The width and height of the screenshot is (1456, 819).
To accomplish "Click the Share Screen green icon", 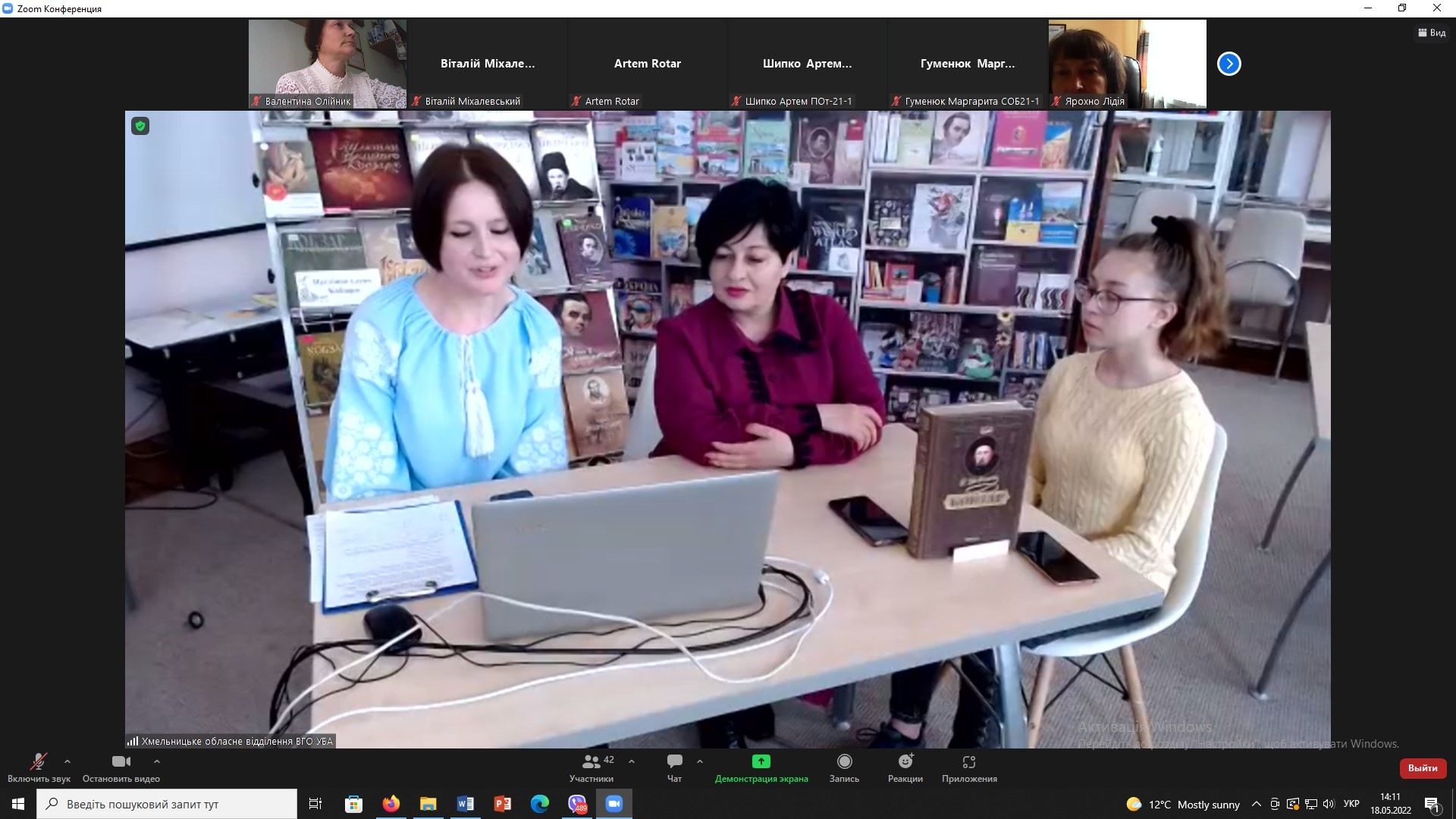I will pos(761,761).
